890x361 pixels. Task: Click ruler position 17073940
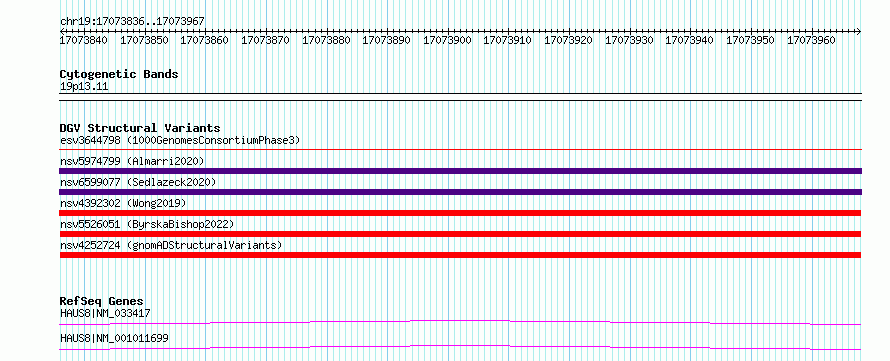[690, 40]
